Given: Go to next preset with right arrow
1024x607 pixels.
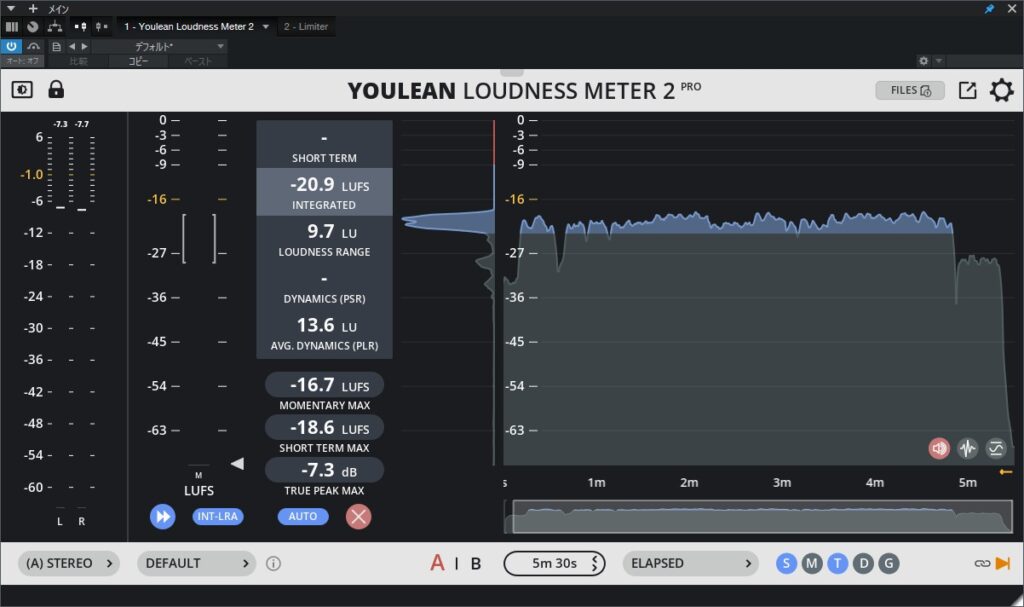Looking at the screenshot, I should tap(84, 46).
